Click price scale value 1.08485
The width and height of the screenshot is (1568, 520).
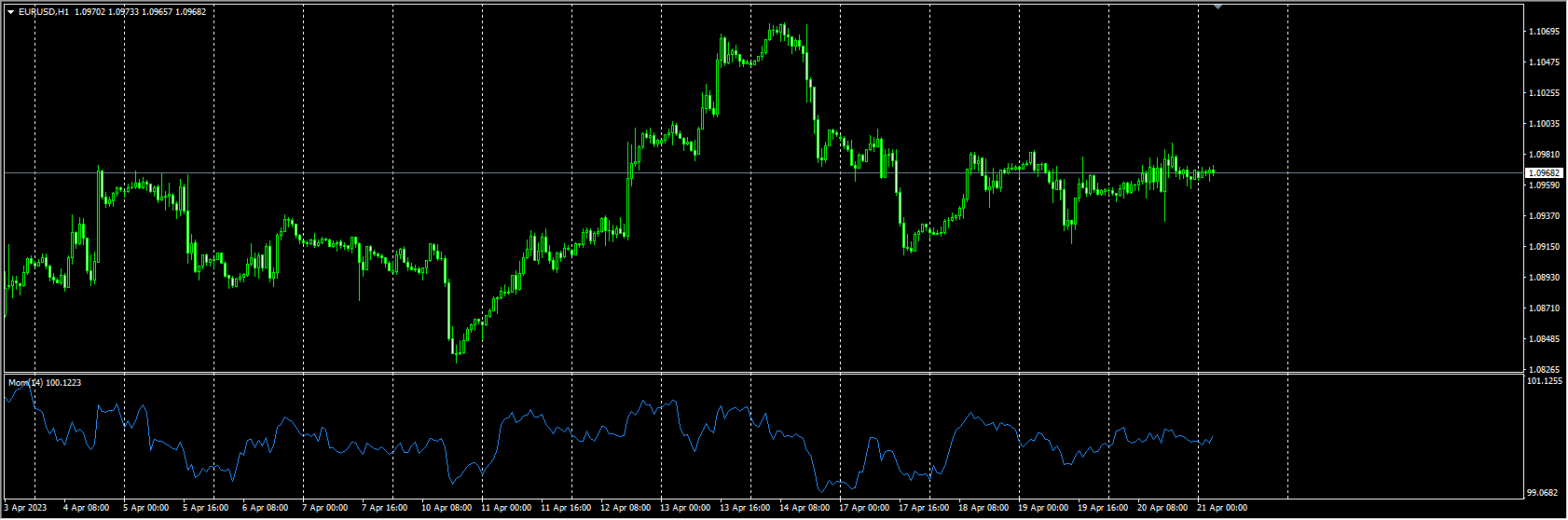tap(1545, 339)
